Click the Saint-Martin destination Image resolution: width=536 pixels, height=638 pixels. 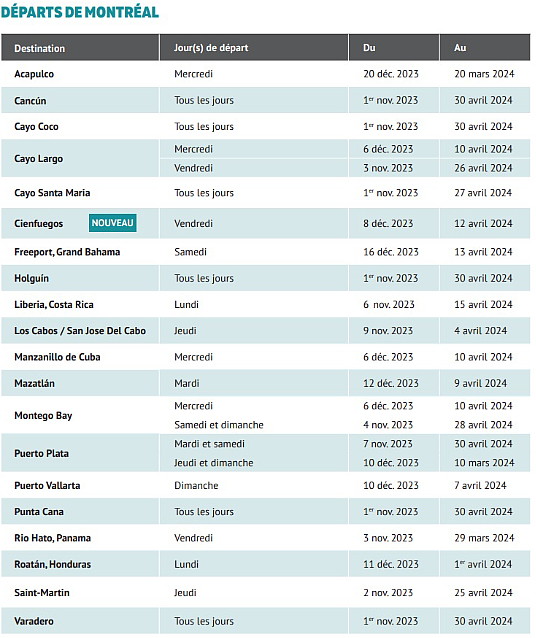pos(42,592)
